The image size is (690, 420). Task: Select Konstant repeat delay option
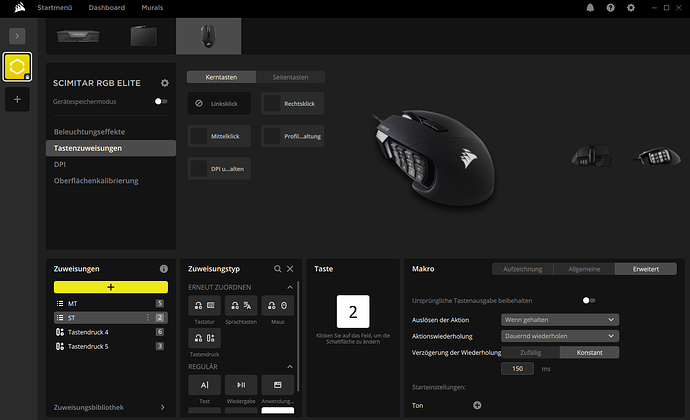point(589,352)
